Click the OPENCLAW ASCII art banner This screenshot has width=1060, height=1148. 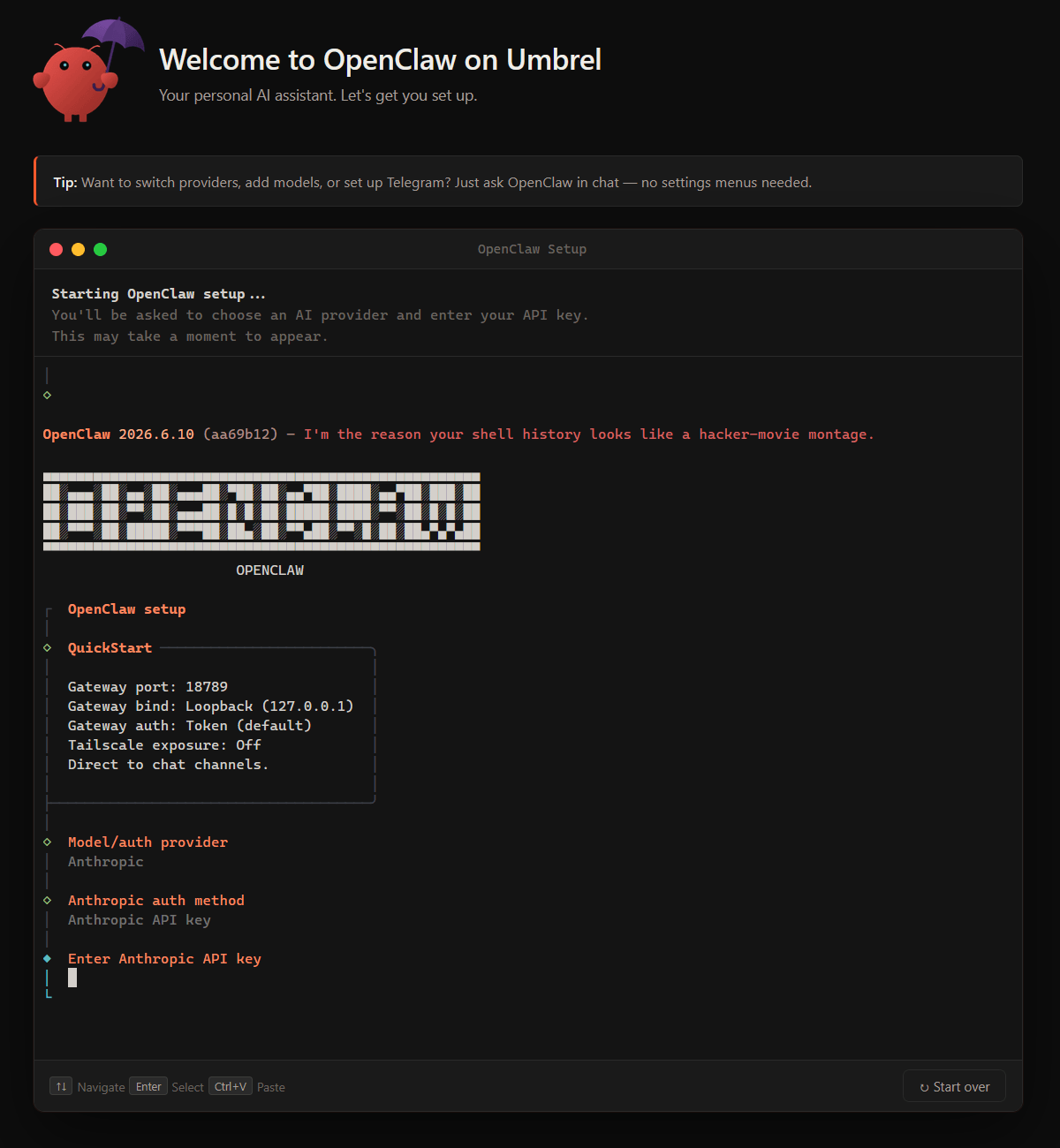tap(261, 511)
